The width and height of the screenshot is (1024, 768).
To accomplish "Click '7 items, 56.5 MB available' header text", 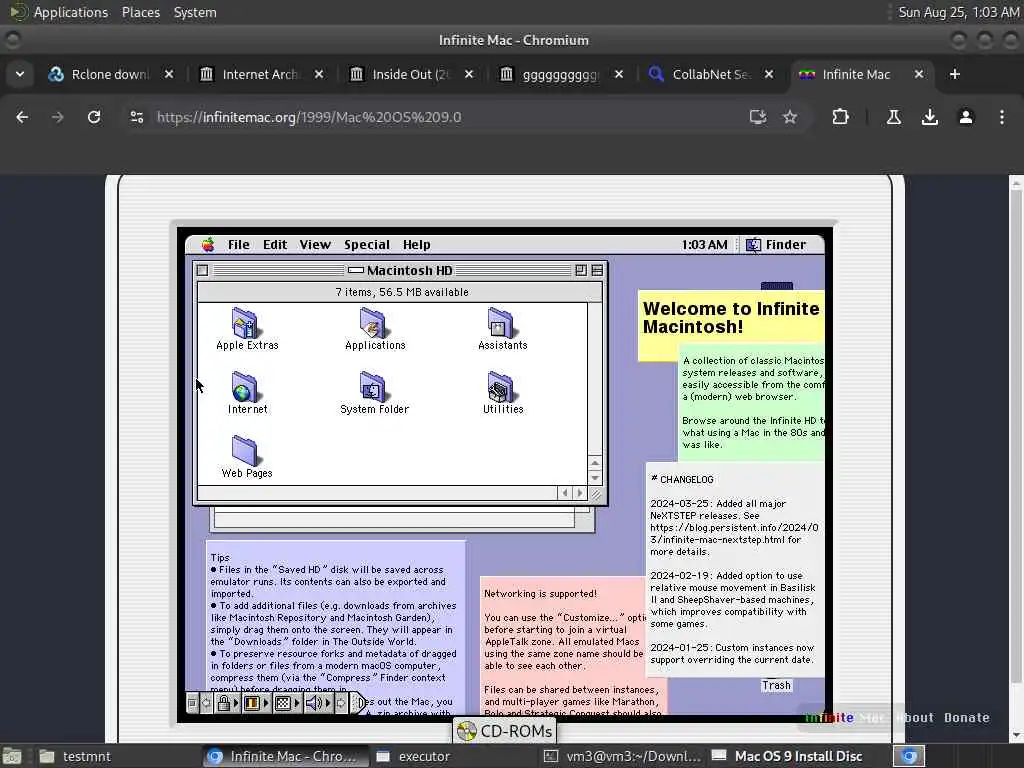I will (402, 292).
